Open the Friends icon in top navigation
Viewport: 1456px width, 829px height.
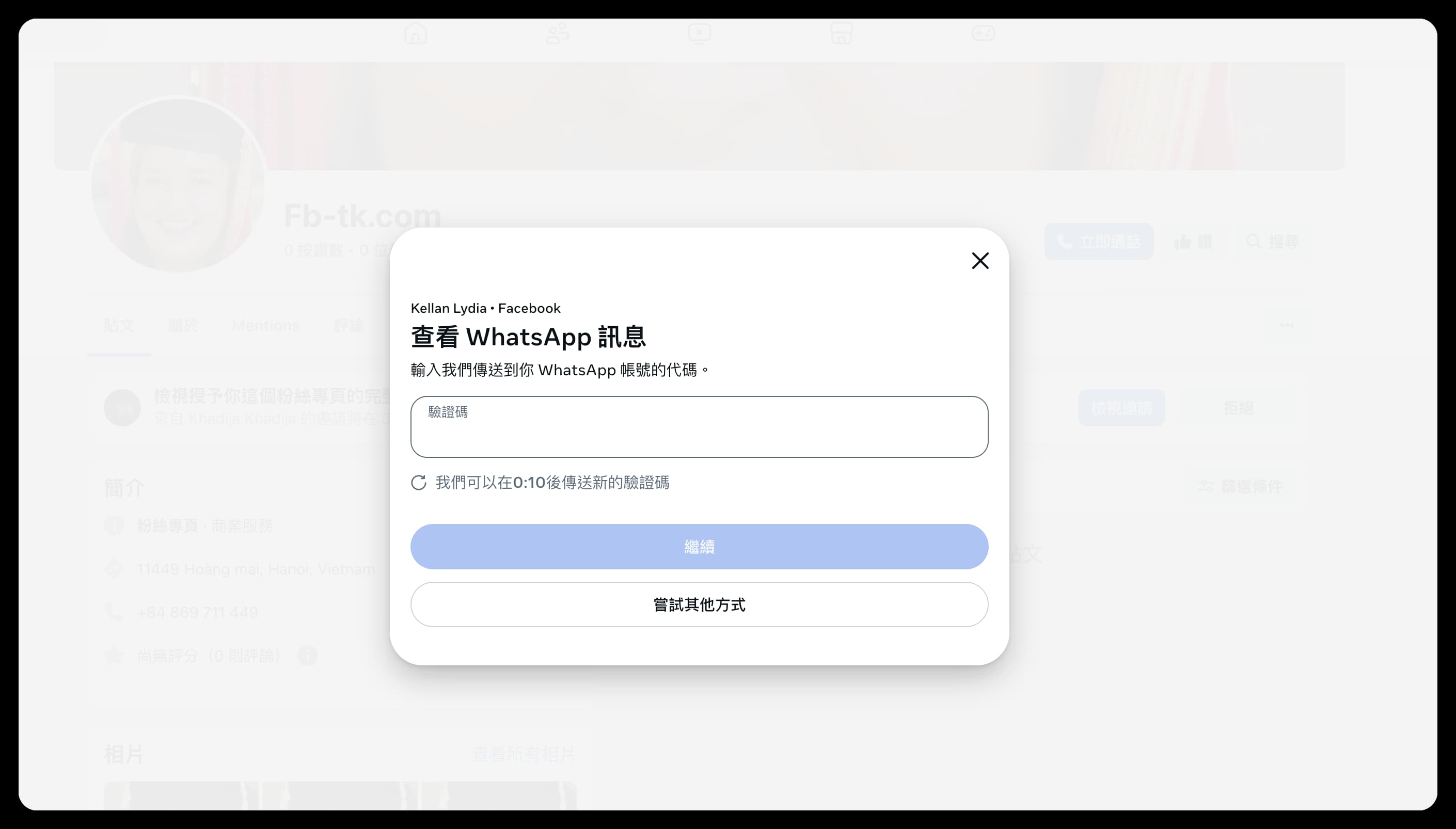click(x=557, y=34)
